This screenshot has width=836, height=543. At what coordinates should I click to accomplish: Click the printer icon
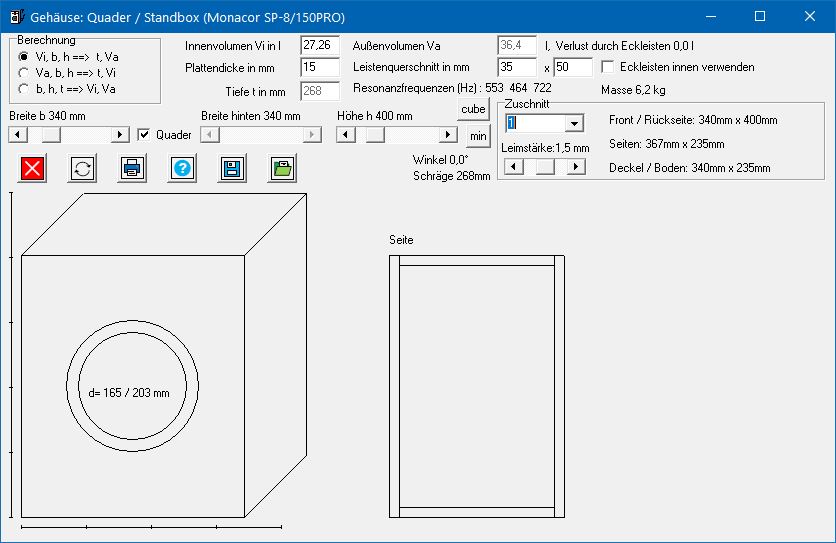click(x=132, y=169)
